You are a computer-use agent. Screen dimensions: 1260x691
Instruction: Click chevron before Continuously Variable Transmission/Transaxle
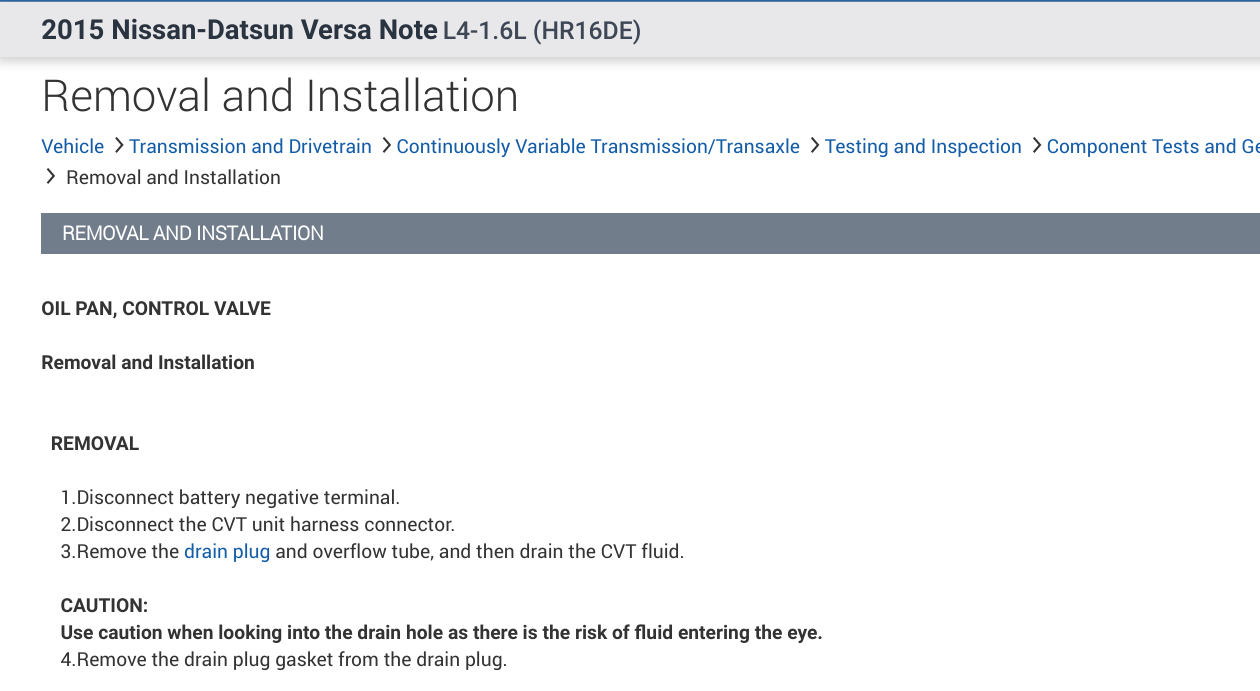tap(386, 146)
